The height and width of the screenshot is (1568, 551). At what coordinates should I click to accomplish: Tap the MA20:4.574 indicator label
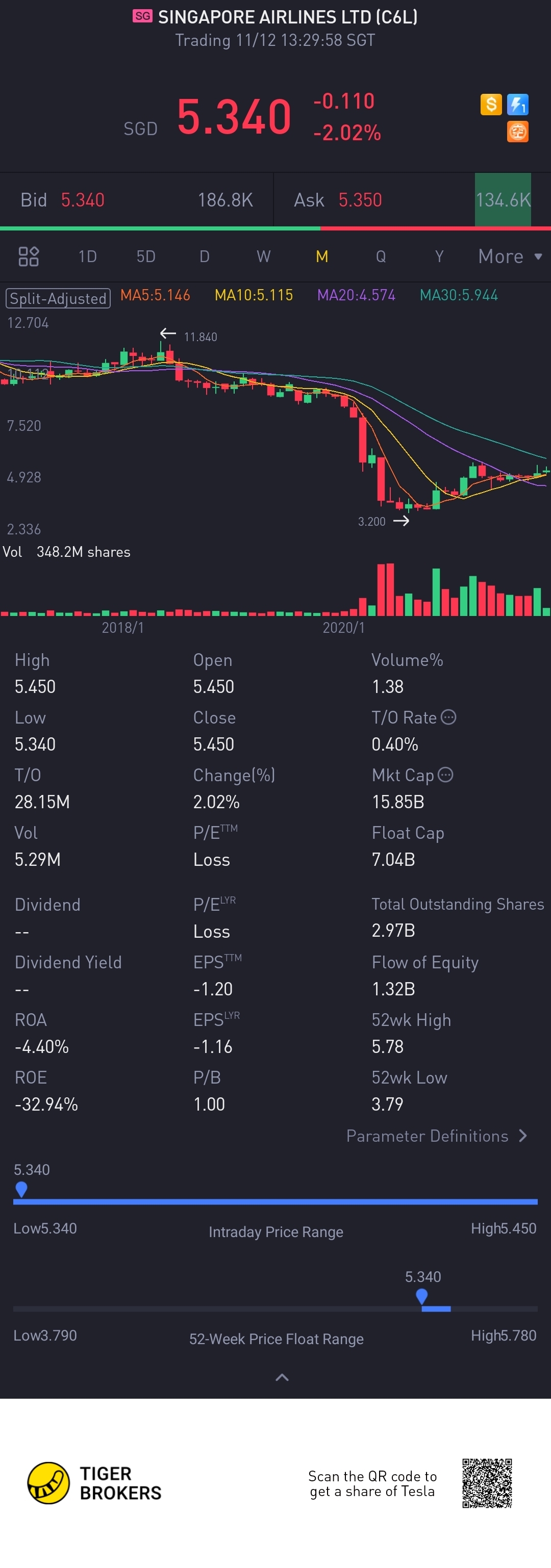pyautogui.click(x=356, y=295)
